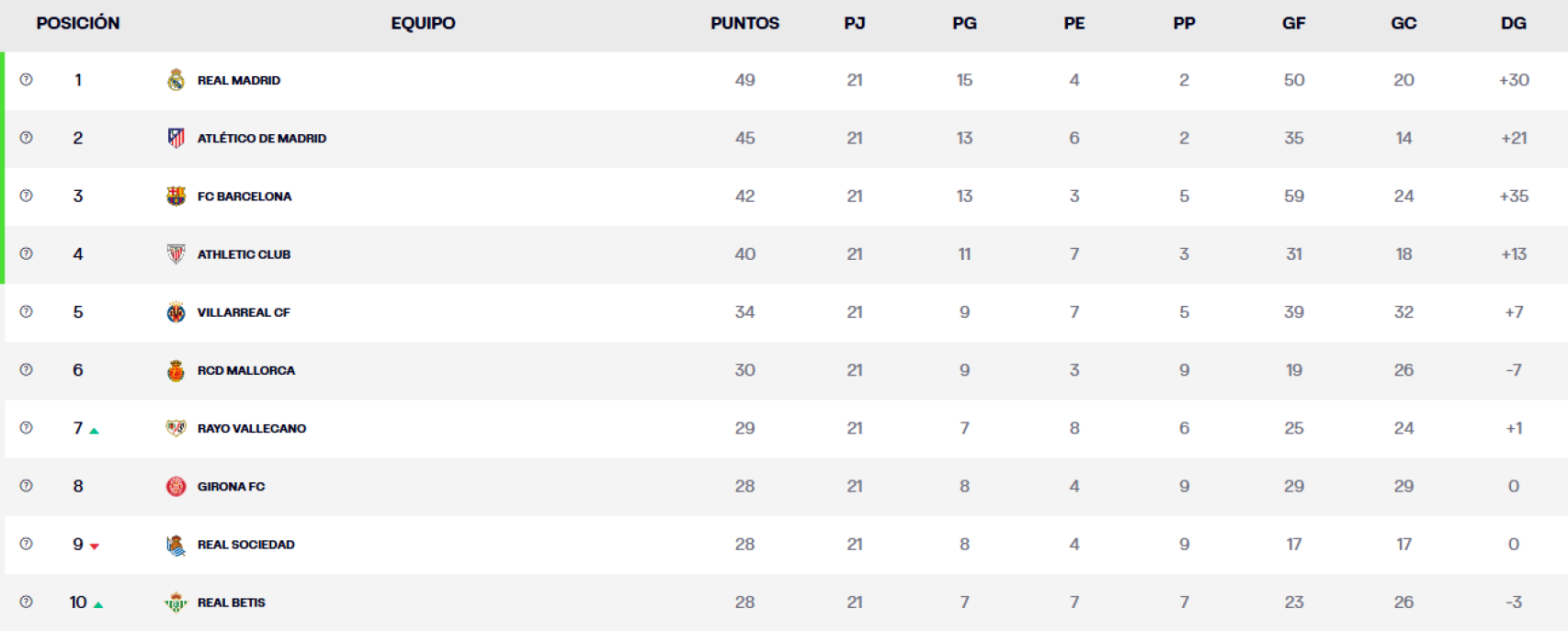Screen dimensions: 1568x631
Task: Click the Athletic Club crest icon
Action: coord(176,254)
